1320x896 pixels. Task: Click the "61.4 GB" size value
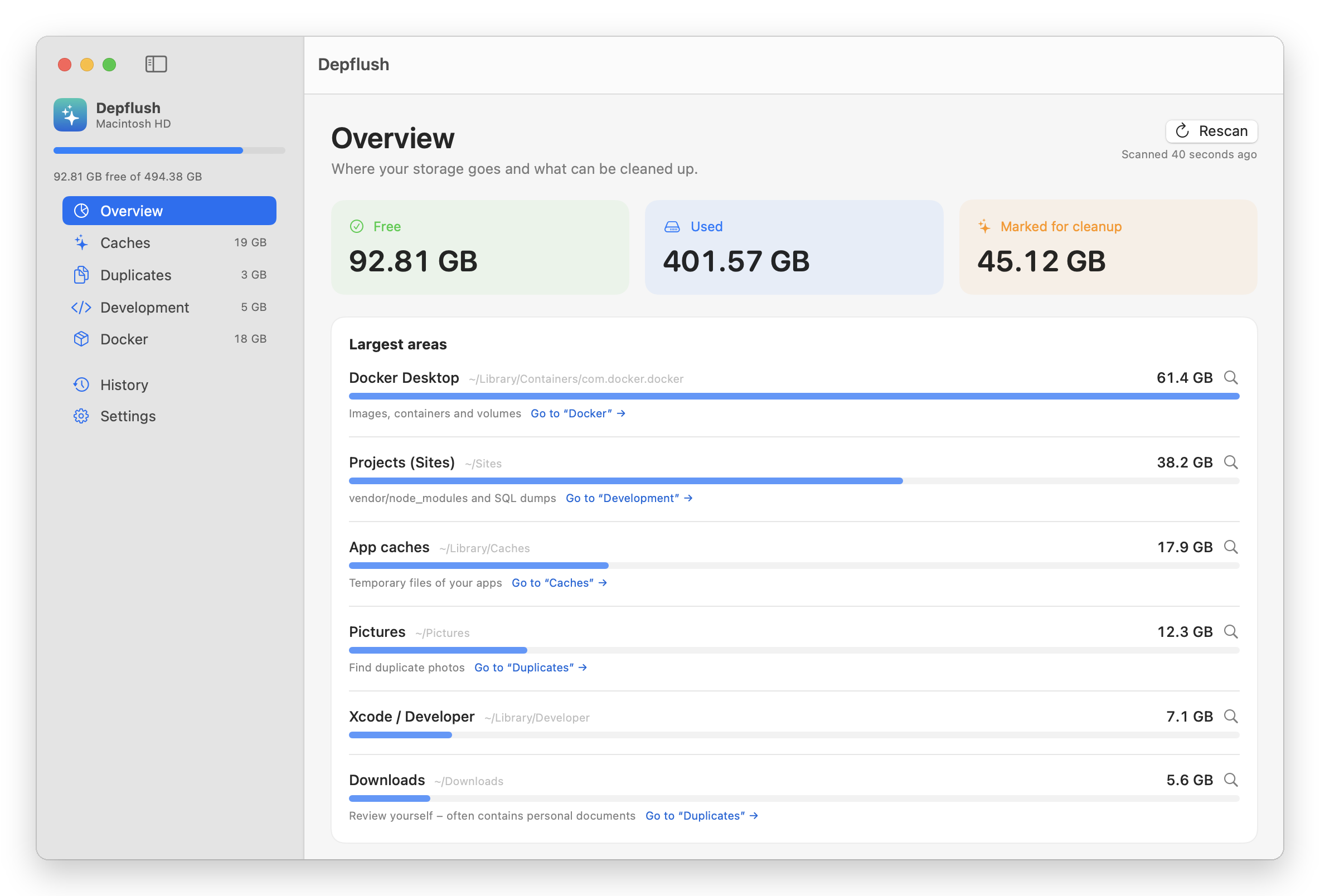click(x=1184, y=378)
